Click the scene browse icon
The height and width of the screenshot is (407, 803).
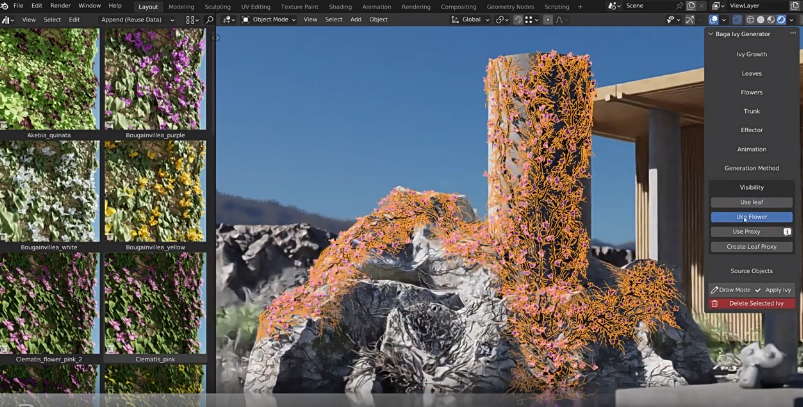click(615, 6)
